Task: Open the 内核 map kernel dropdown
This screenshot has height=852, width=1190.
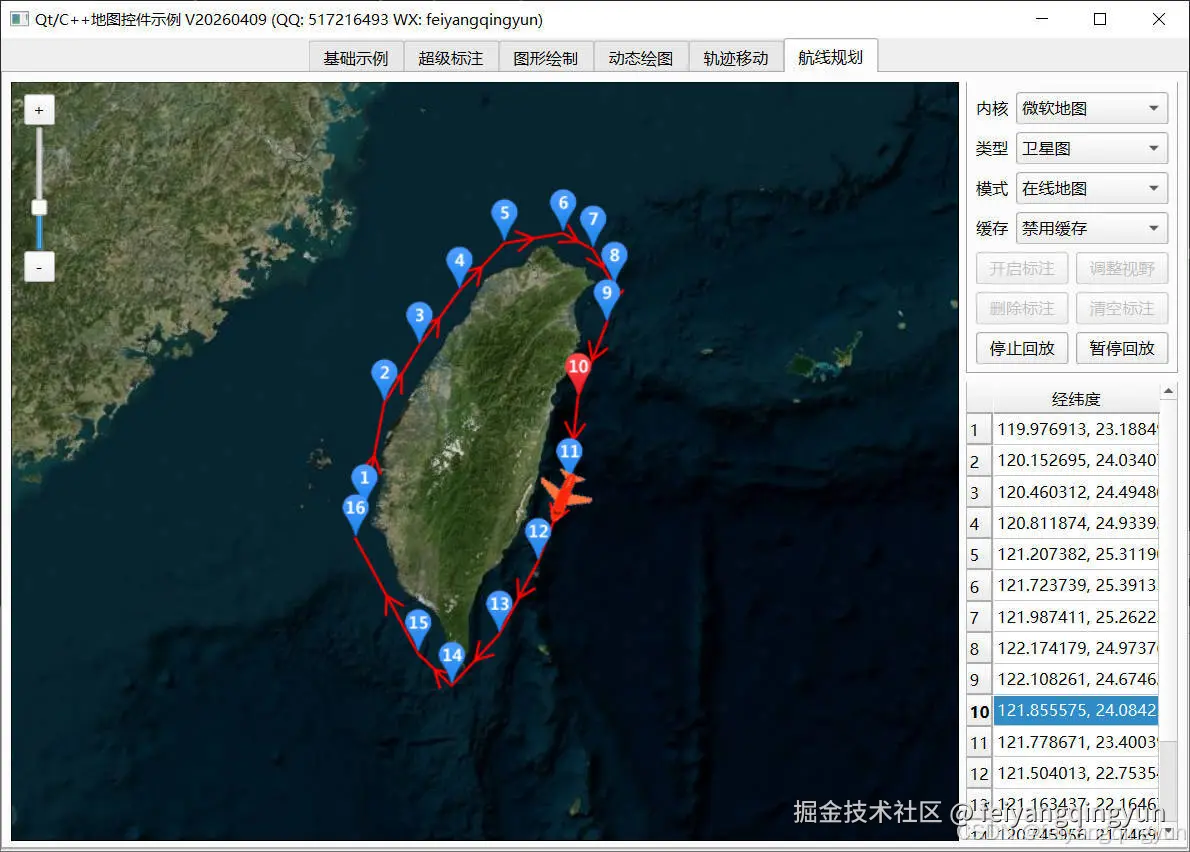Action: click(x=1091, y=108)
